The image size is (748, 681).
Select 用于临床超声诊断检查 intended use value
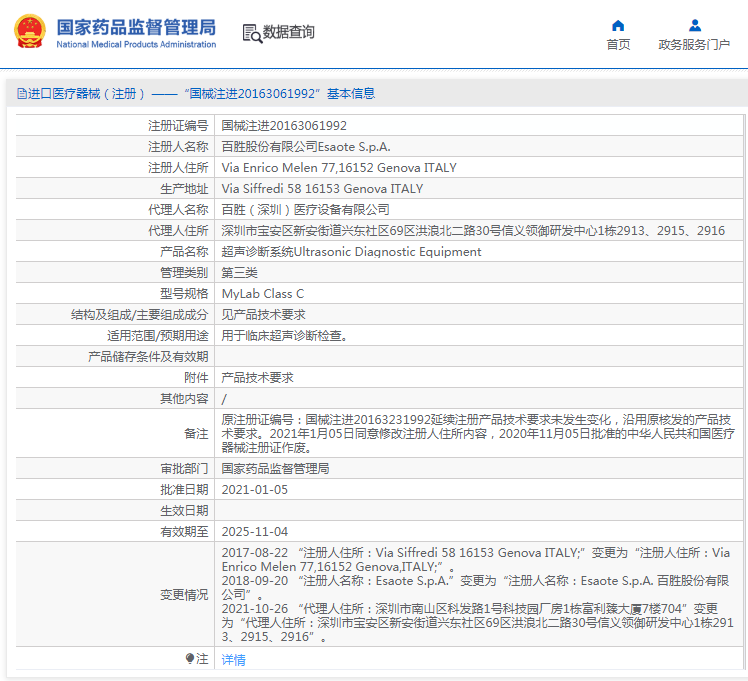click(284, 336)
